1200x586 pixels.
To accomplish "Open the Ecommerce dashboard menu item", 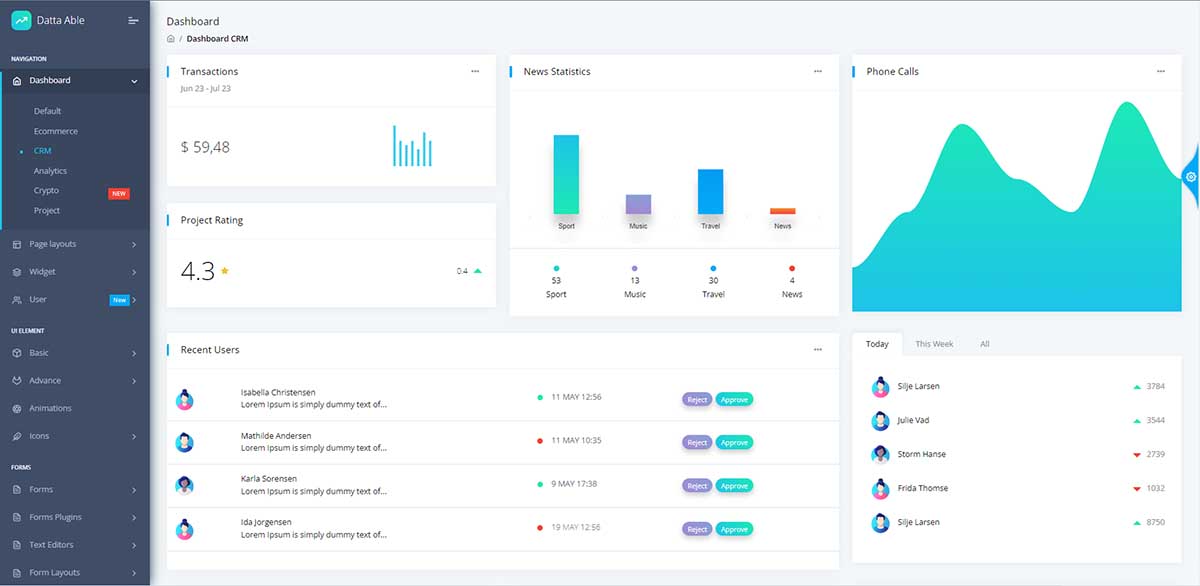I will 56,131.
